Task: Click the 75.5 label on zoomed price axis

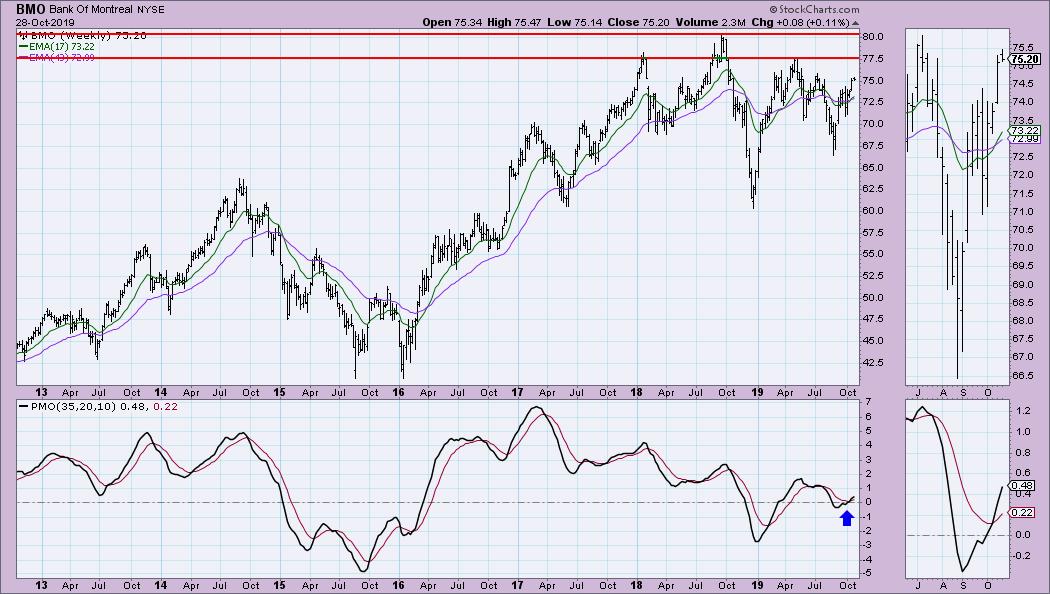Action: pyautogui.click(x=1023, y=48)
